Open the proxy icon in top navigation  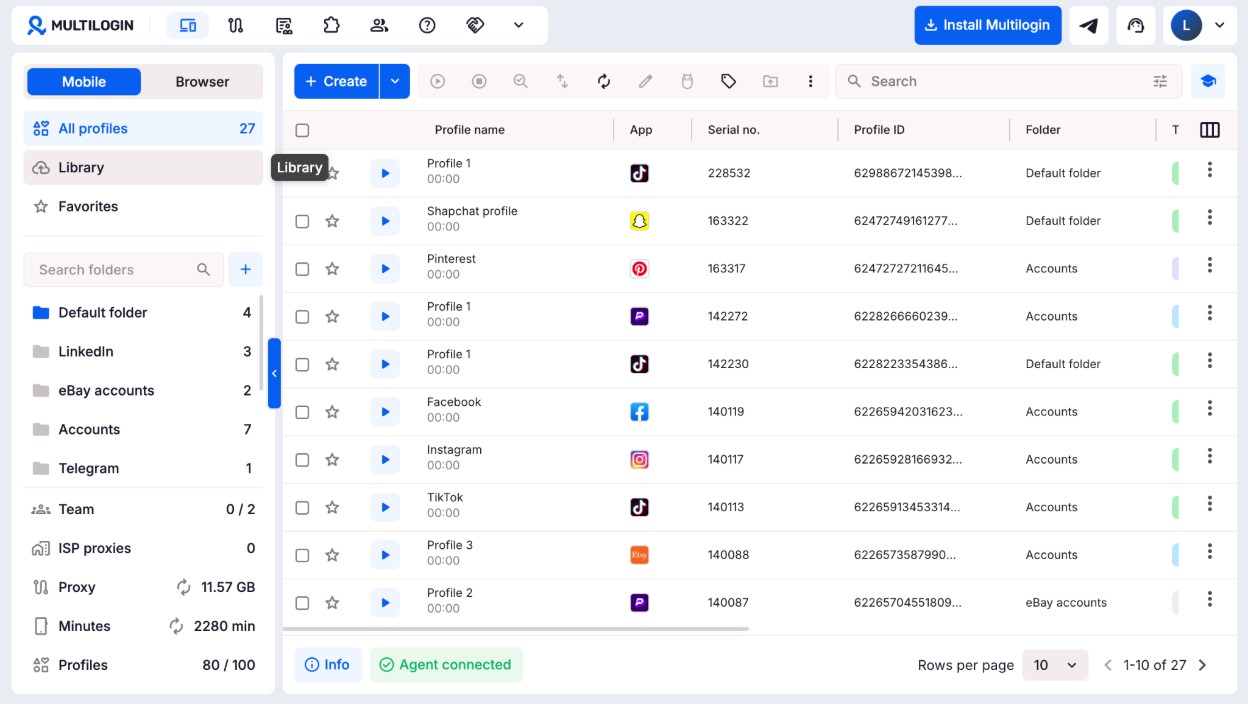235,25
